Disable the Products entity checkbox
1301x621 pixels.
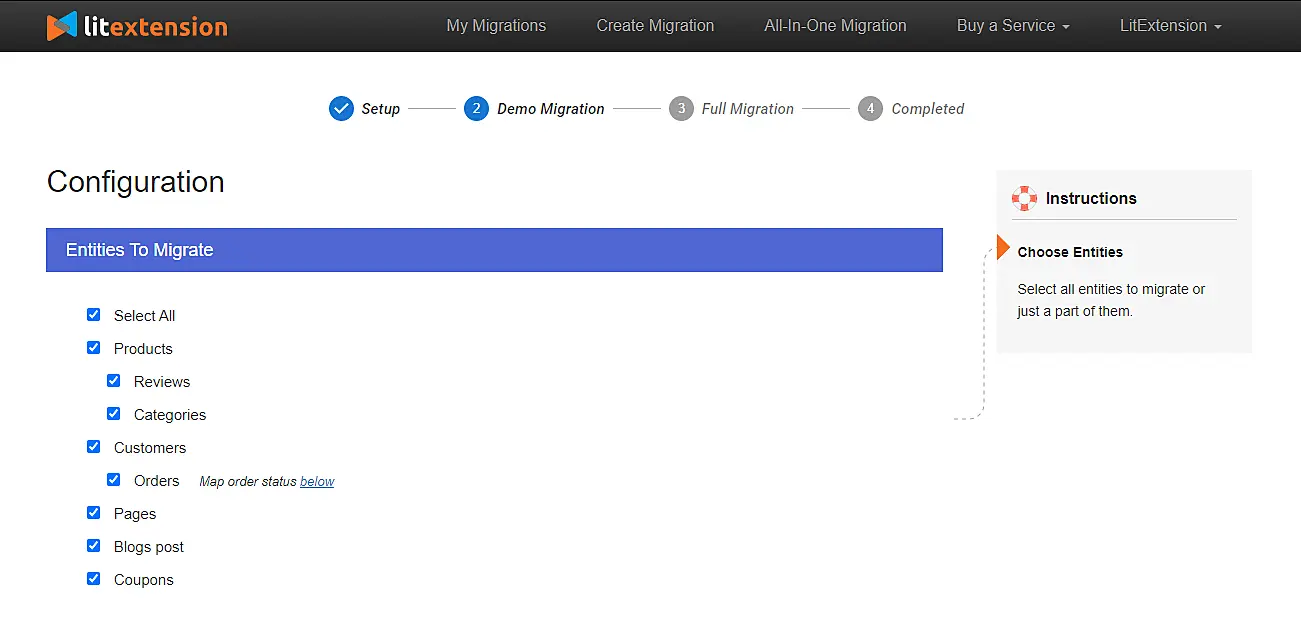(x=93, y=347)
